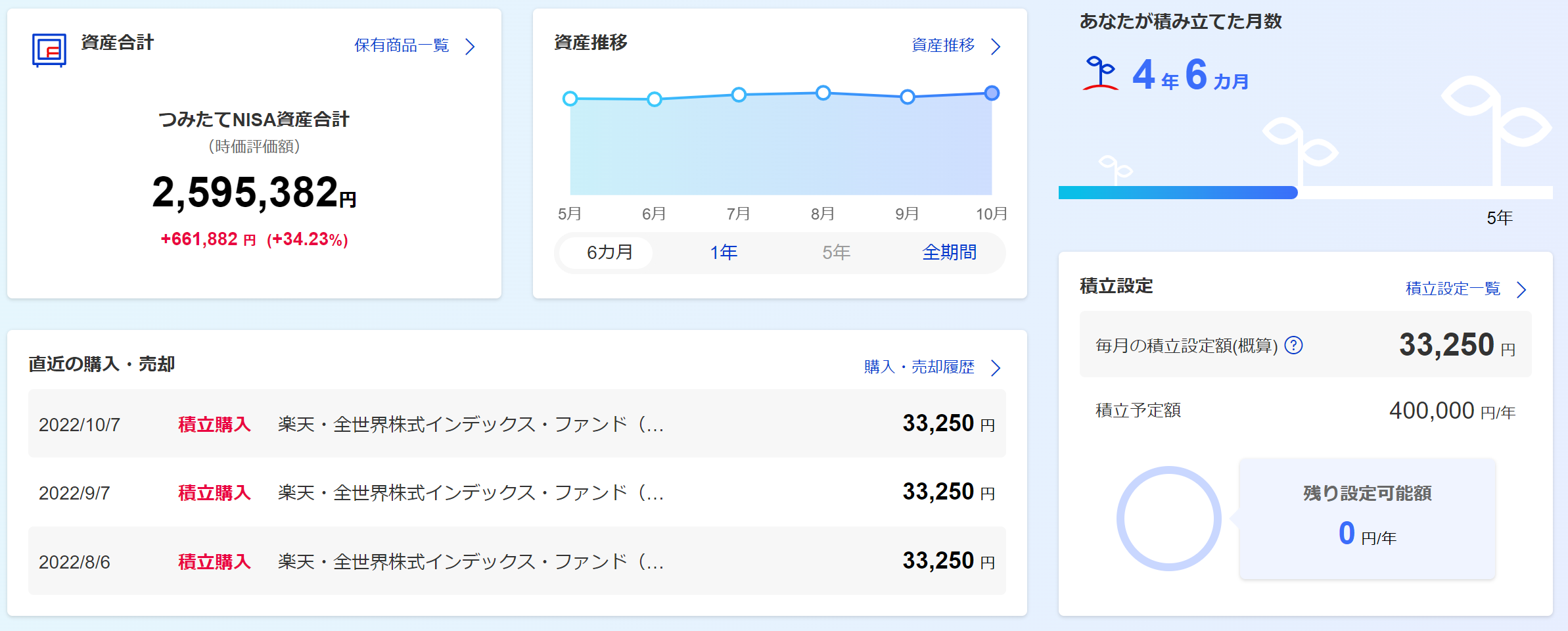
Task: Open the 保有商品一覧 link
Action: (402, 45)
